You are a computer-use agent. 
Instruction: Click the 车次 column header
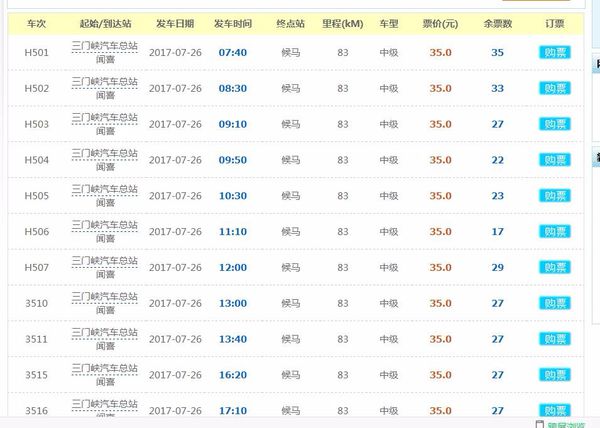coord(36,23)
